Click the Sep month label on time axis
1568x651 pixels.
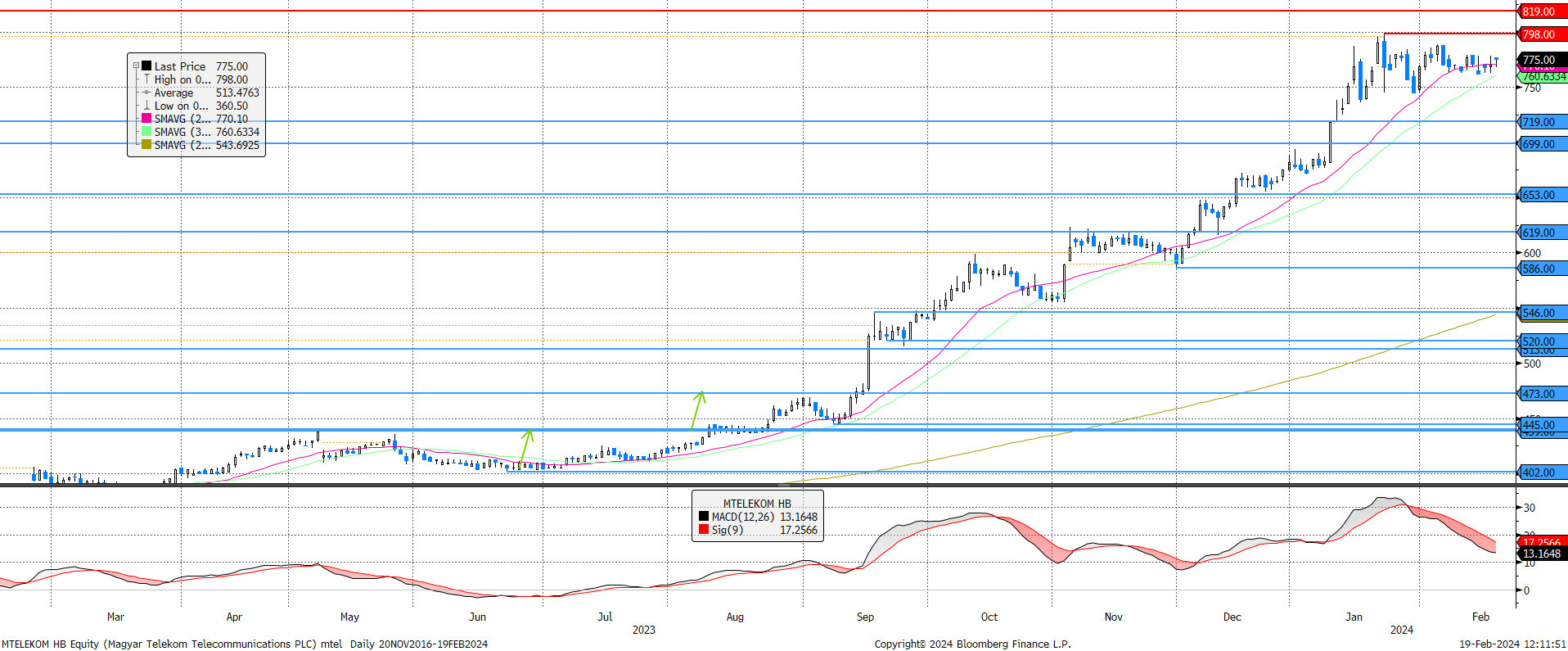[x=865, y=617]
